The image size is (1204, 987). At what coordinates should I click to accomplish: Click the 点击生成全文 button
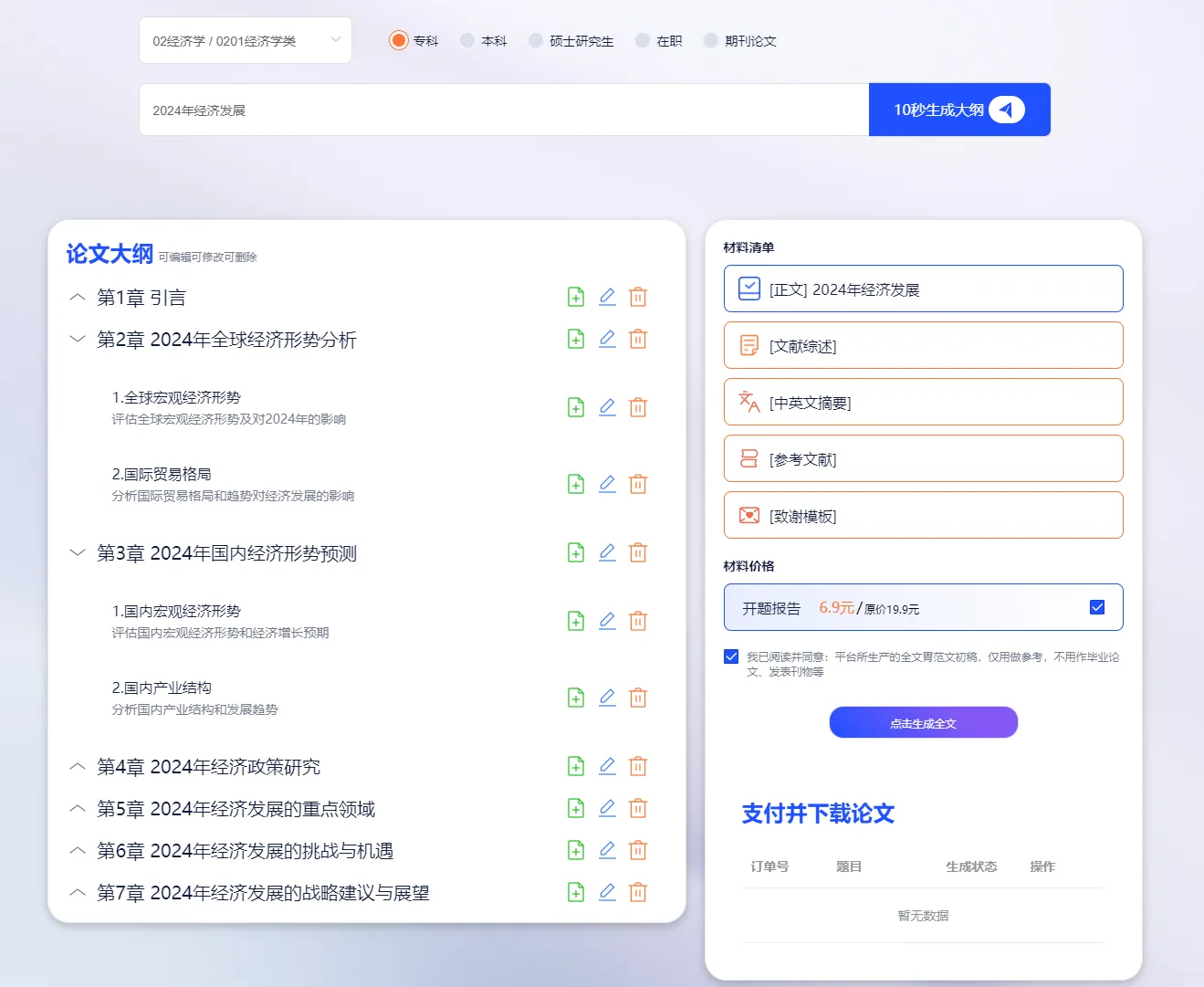[923, 722]
